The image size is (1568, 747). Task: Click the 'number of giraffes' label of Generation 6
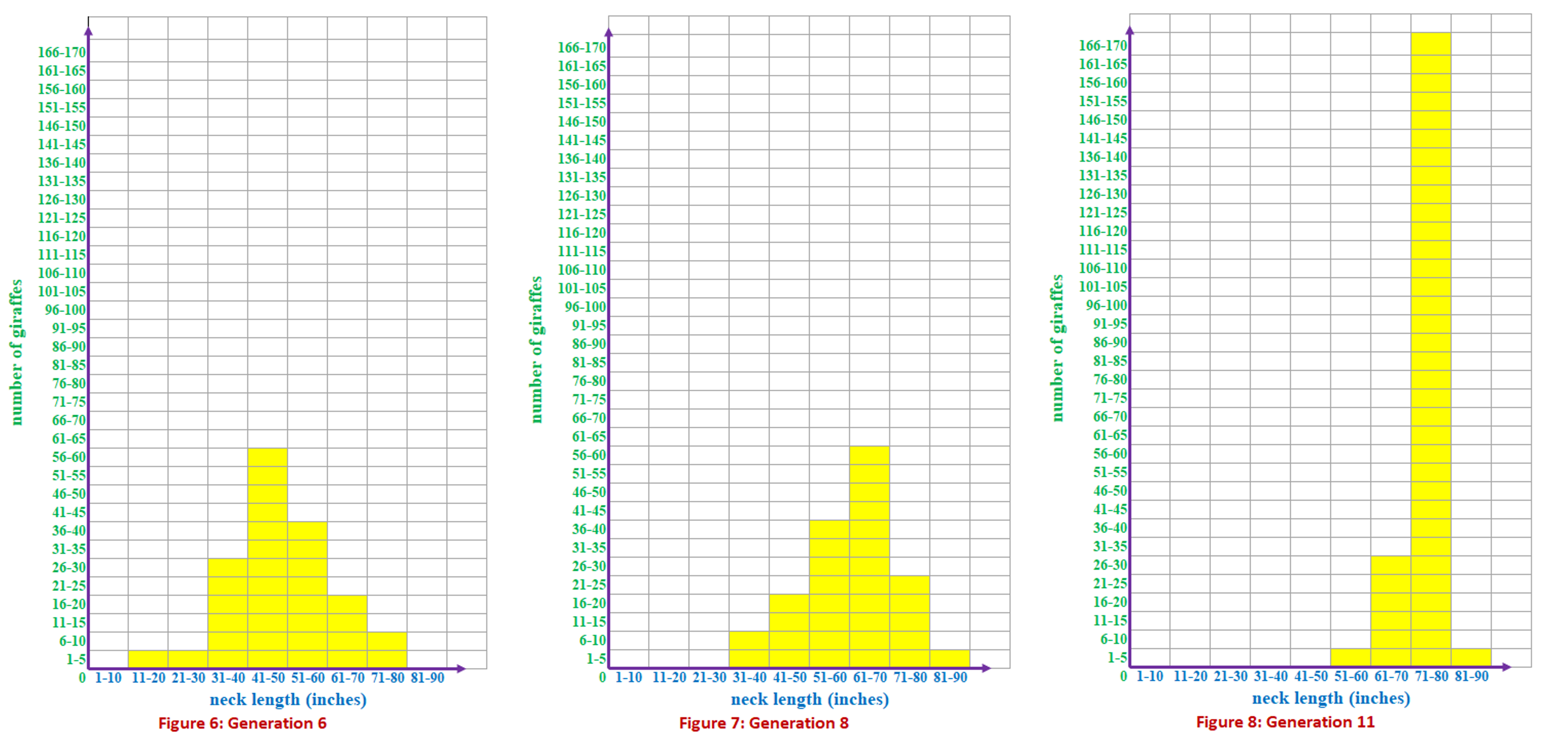[16, 352]
